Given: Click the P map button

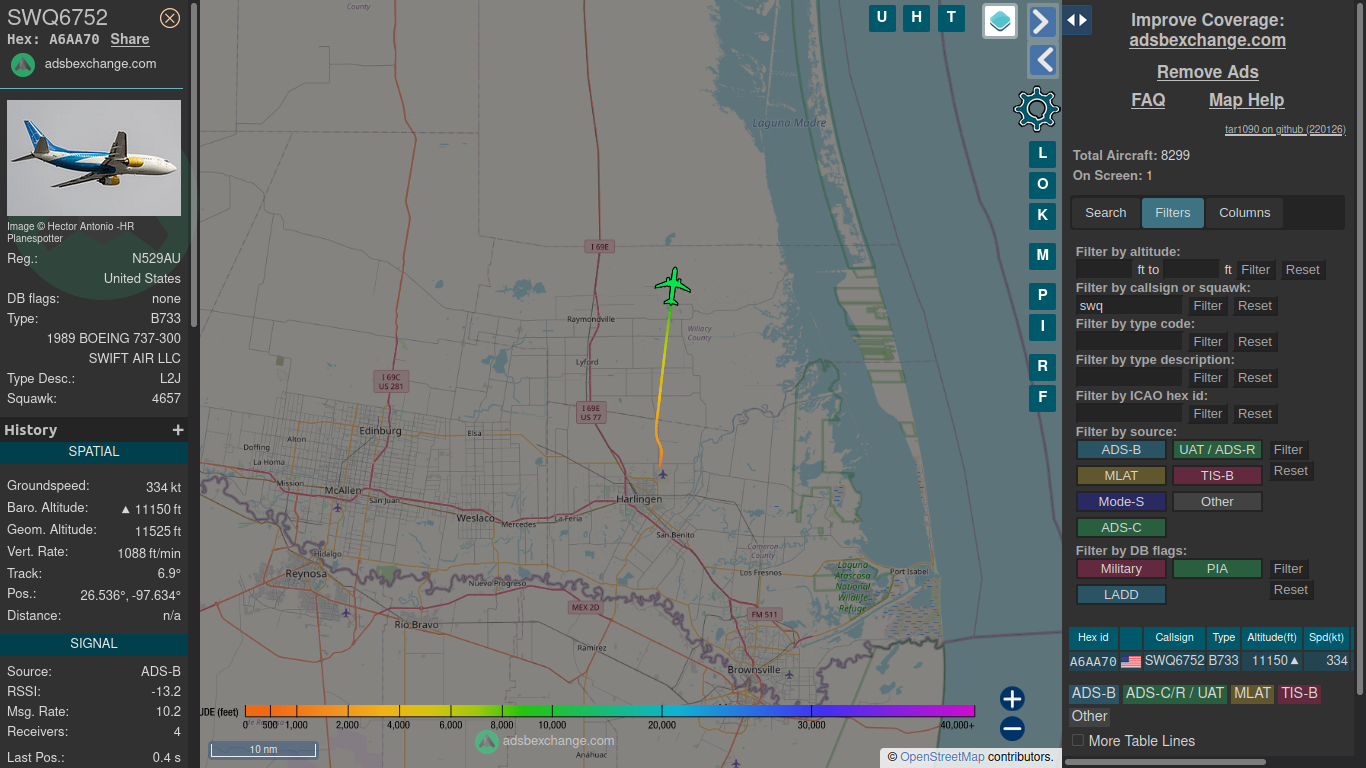Looking at the screenshot, I should pyautogui.click(x=1042, y=296).
